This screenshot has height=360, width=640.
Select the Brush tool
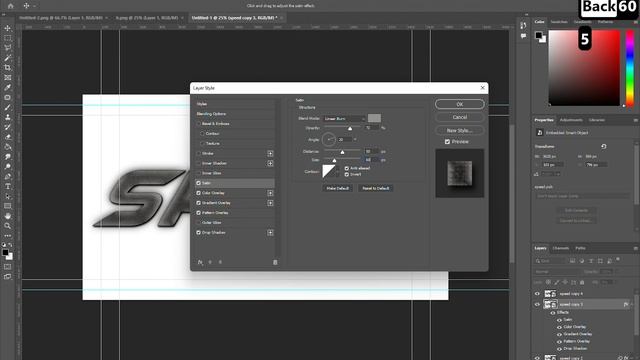tap(7, 107)
